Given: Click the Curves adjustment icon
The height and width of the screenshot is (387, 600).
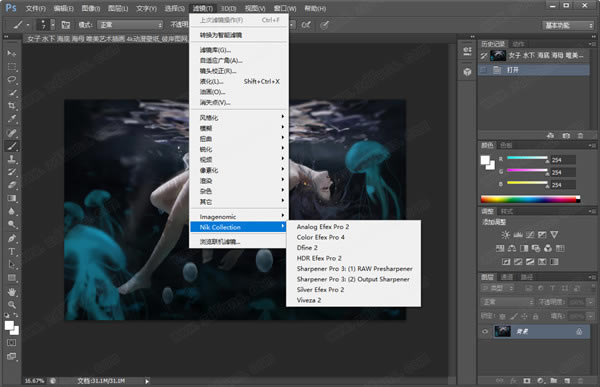Looking at the screenshot, I should pos(530,235).
